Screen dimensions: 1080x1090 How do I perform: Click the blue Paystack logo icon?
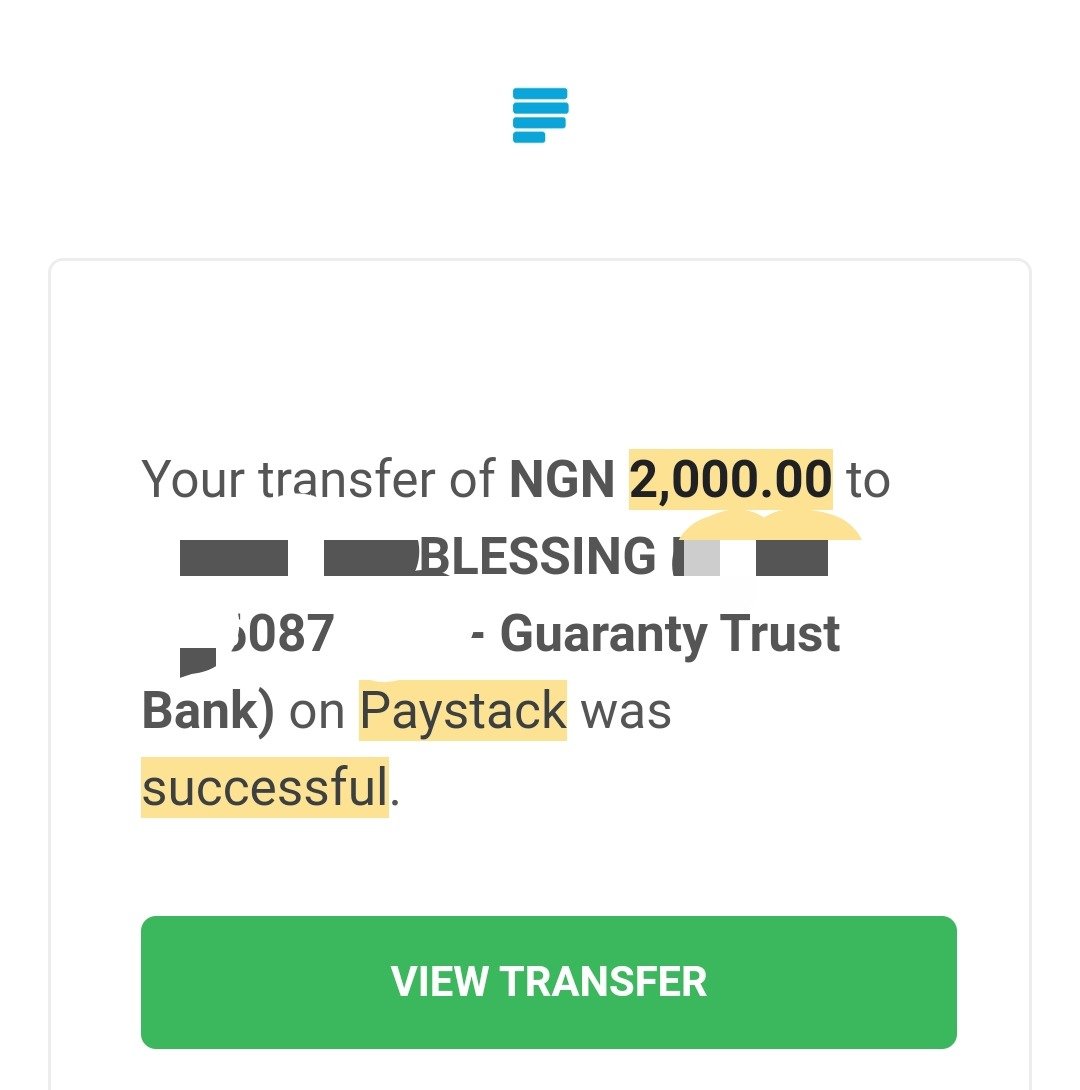540,115
